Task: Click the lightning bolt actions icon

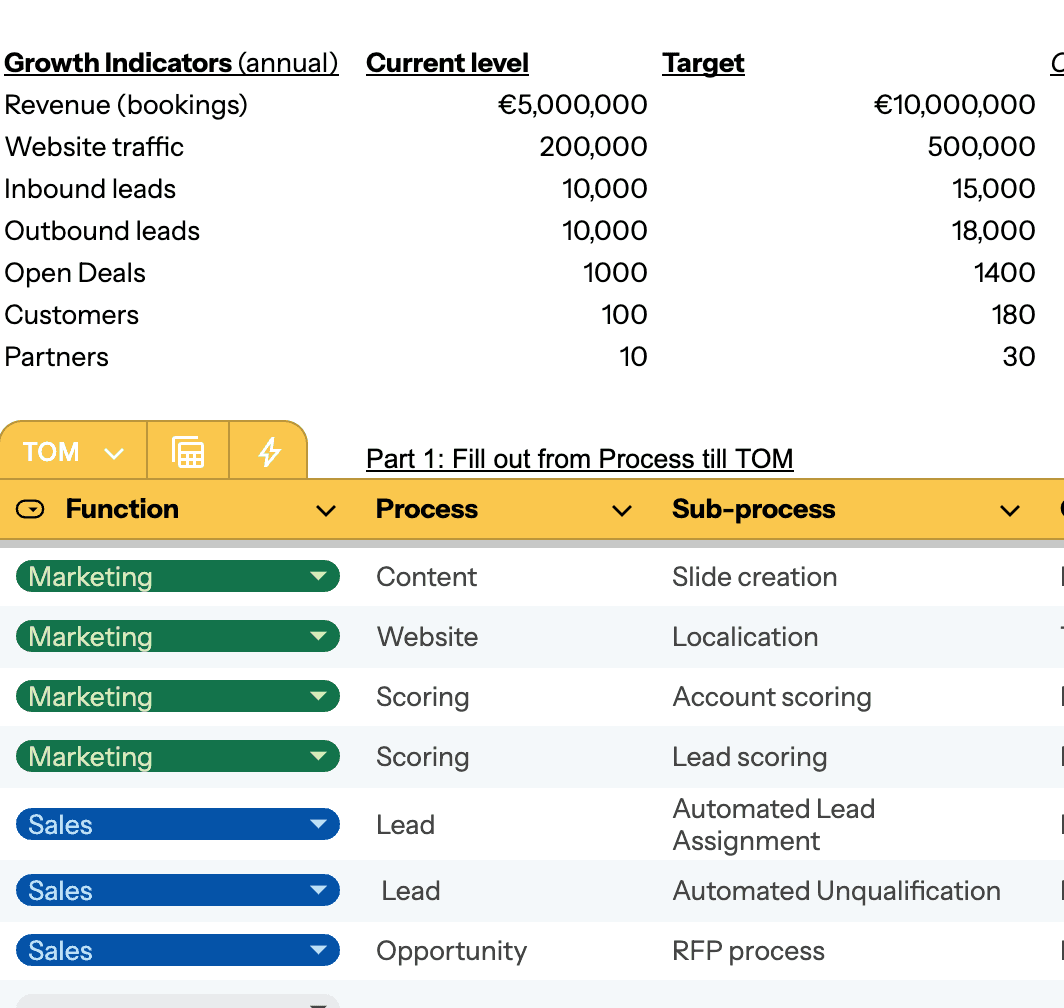Action: (269, 452)
